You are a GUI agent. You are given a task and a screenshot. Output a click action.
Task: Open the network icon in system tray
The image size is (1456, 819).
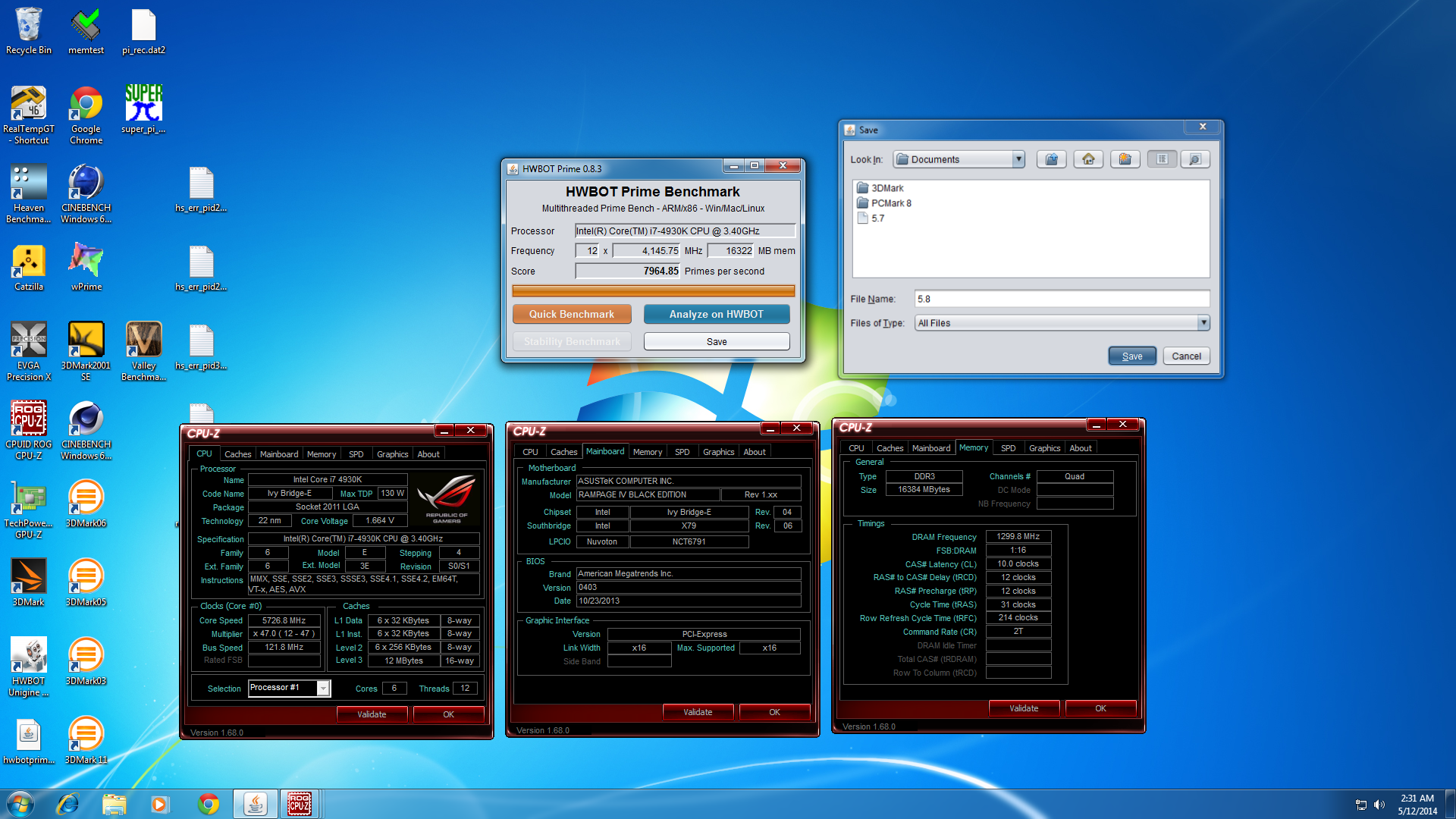(1360, 805)
